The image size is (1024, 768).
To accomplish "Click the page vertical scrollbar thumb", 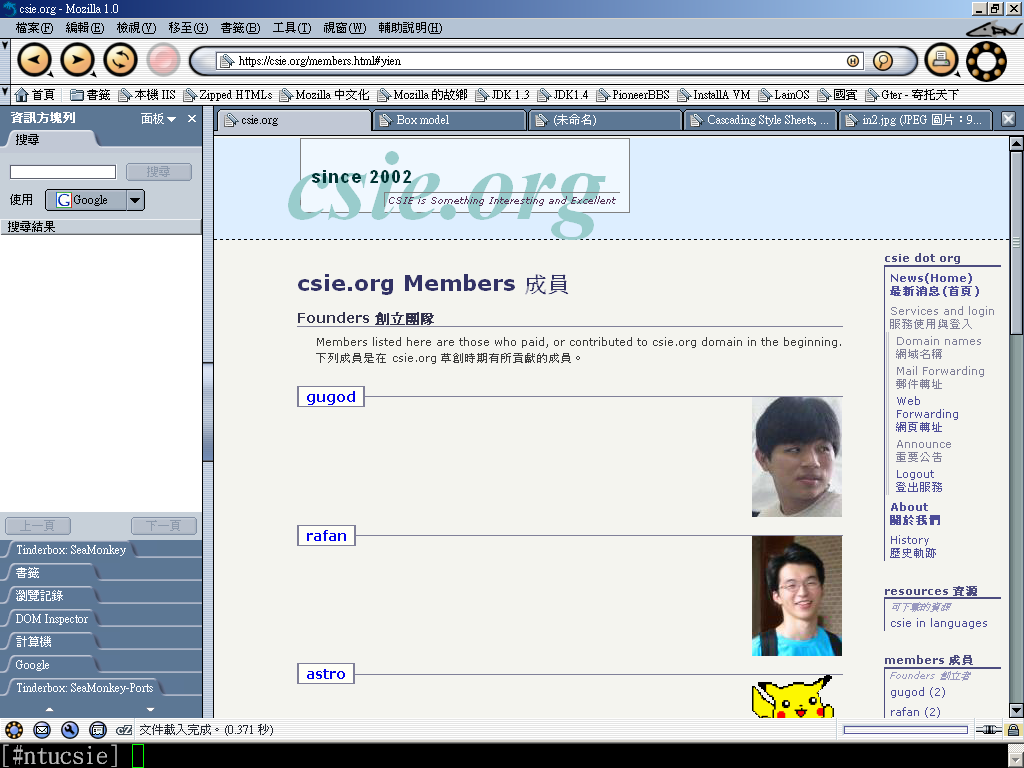I will 1016,243.
